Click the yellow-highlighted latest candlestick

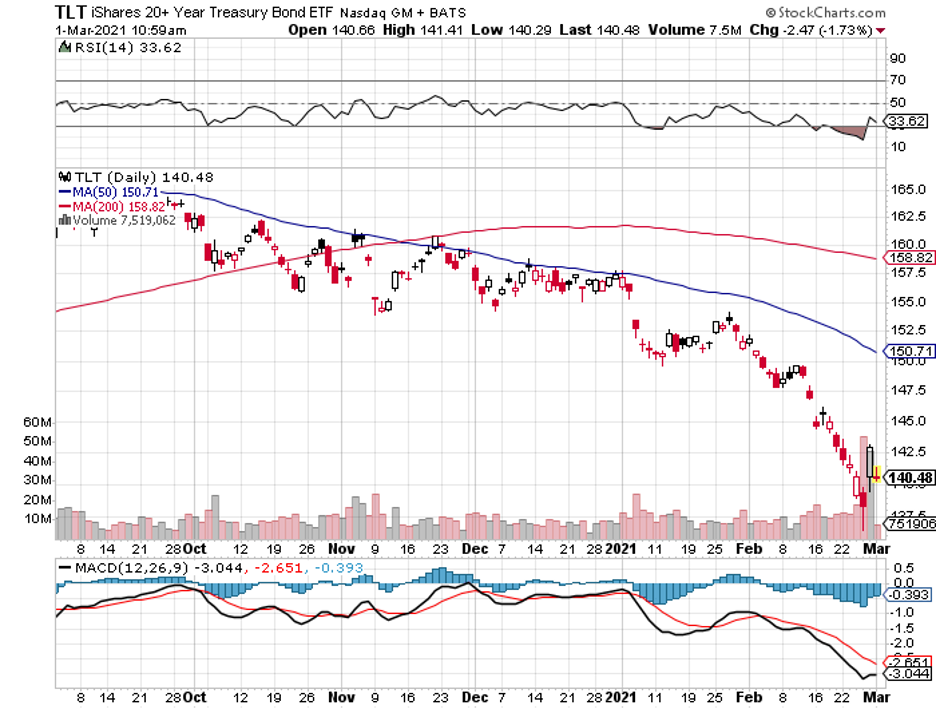point(877,474)
